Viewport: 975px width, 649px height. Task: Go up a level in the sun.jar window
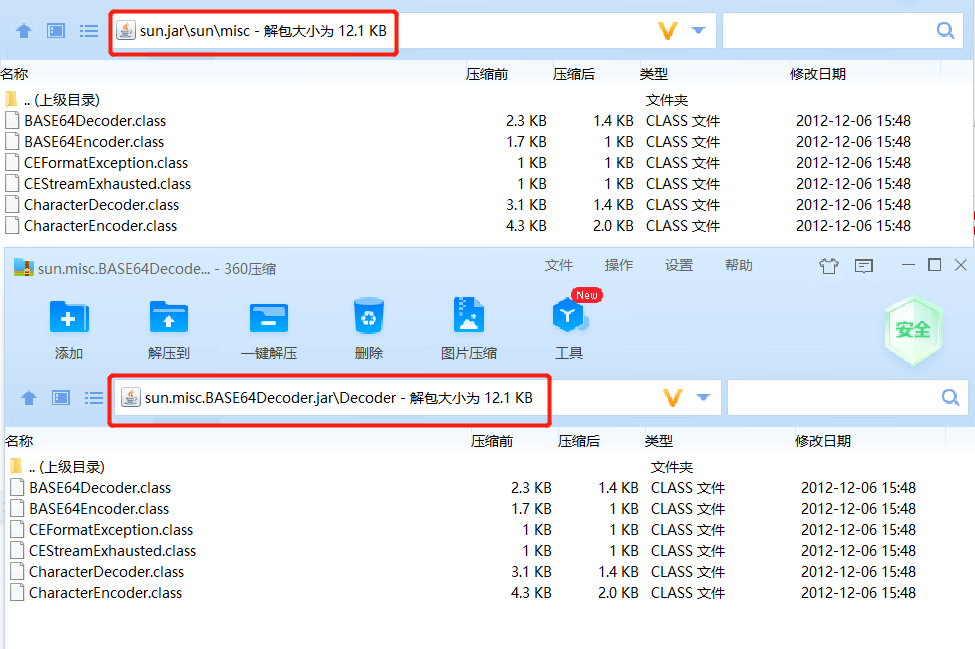(x=24, y=31)
